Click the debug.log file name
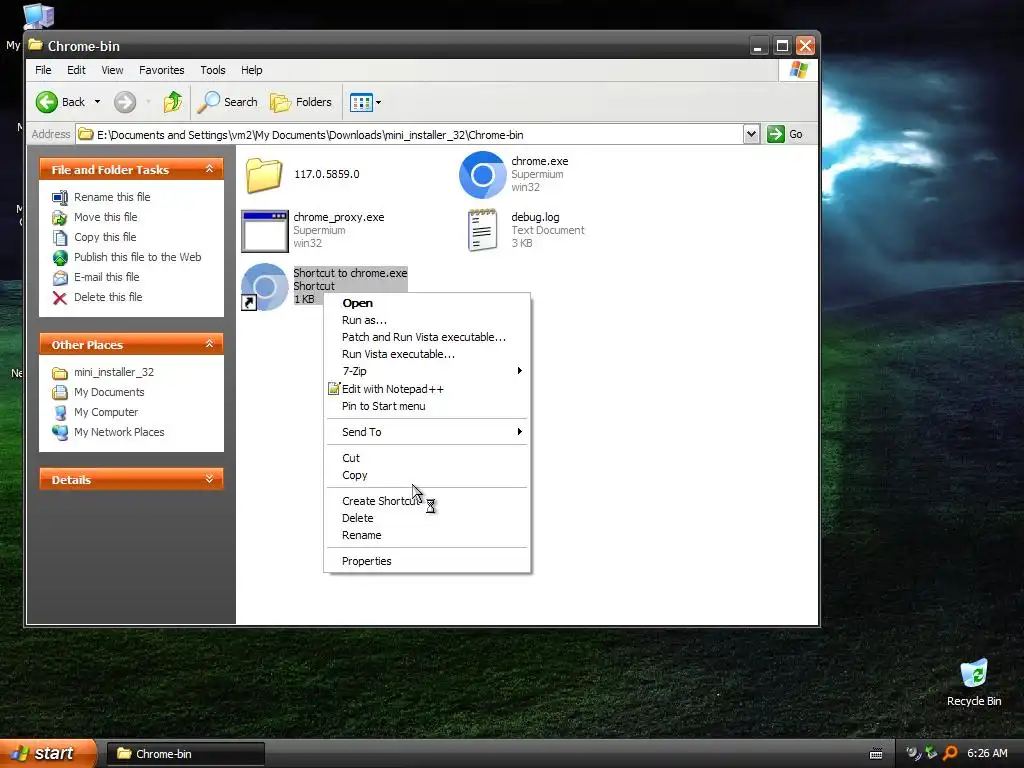Viewport: 1024px width, 768px height. (x=536, y=217)
